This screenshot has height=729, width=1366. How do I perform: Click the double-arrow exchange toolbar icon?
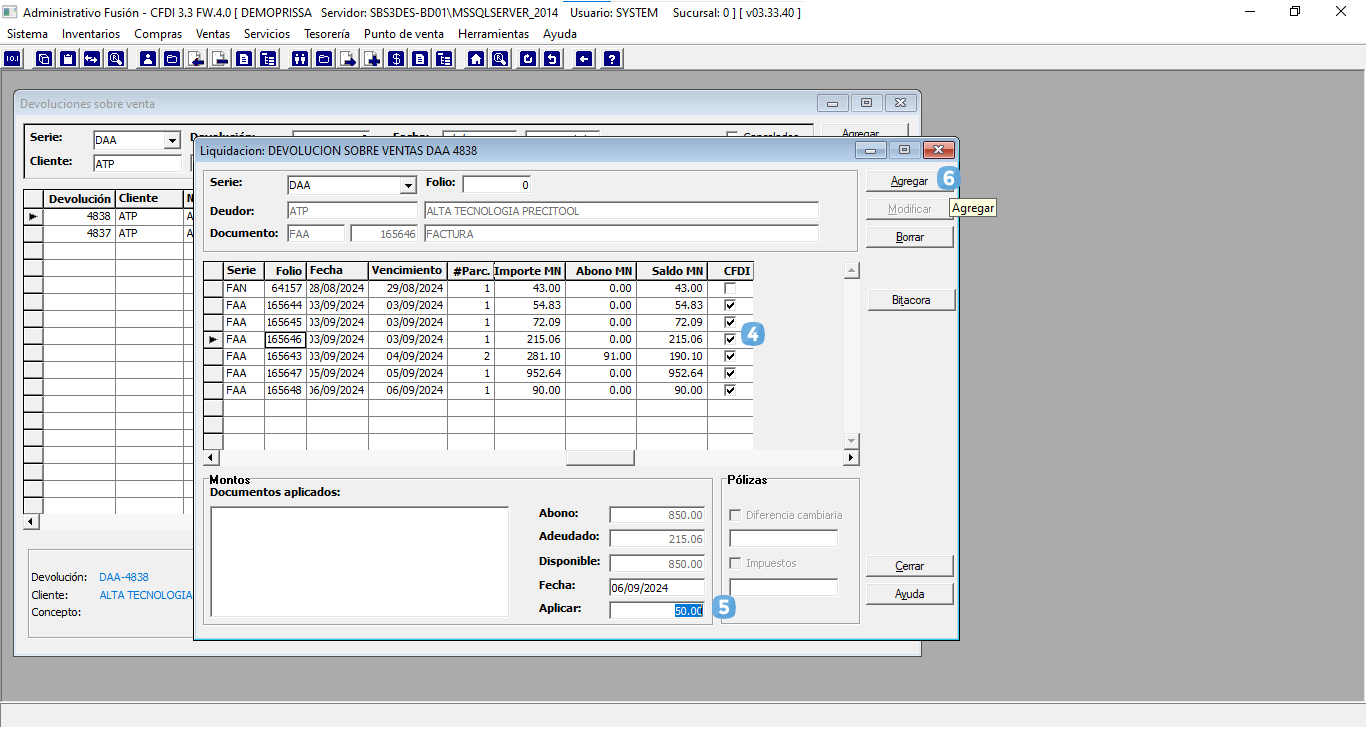tap(92, 59)
